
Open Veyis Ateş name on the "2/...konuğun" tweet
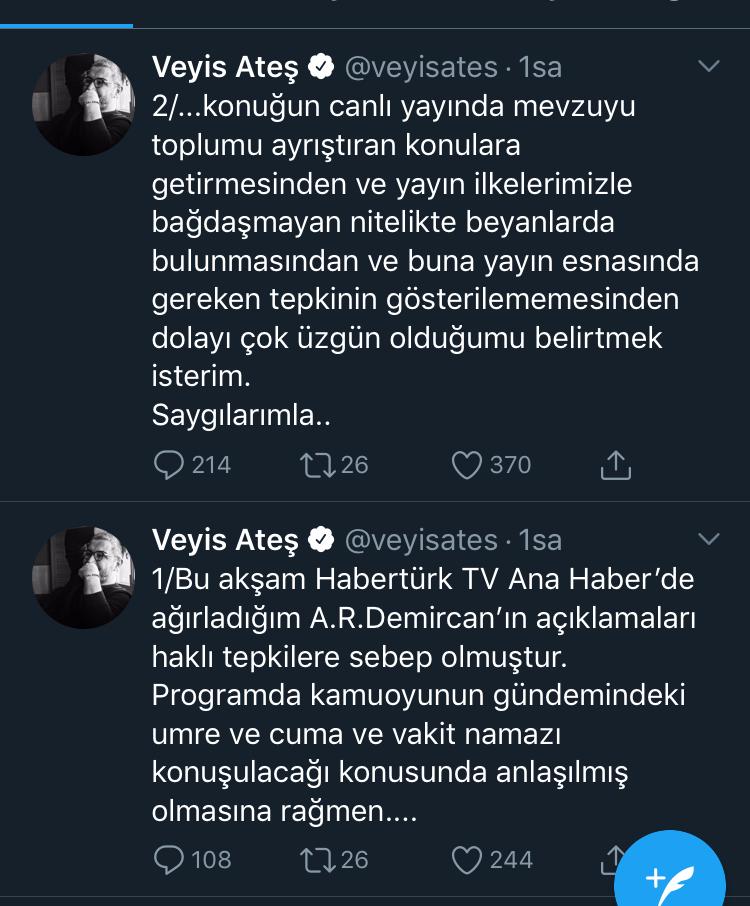[x=225, y=68]
